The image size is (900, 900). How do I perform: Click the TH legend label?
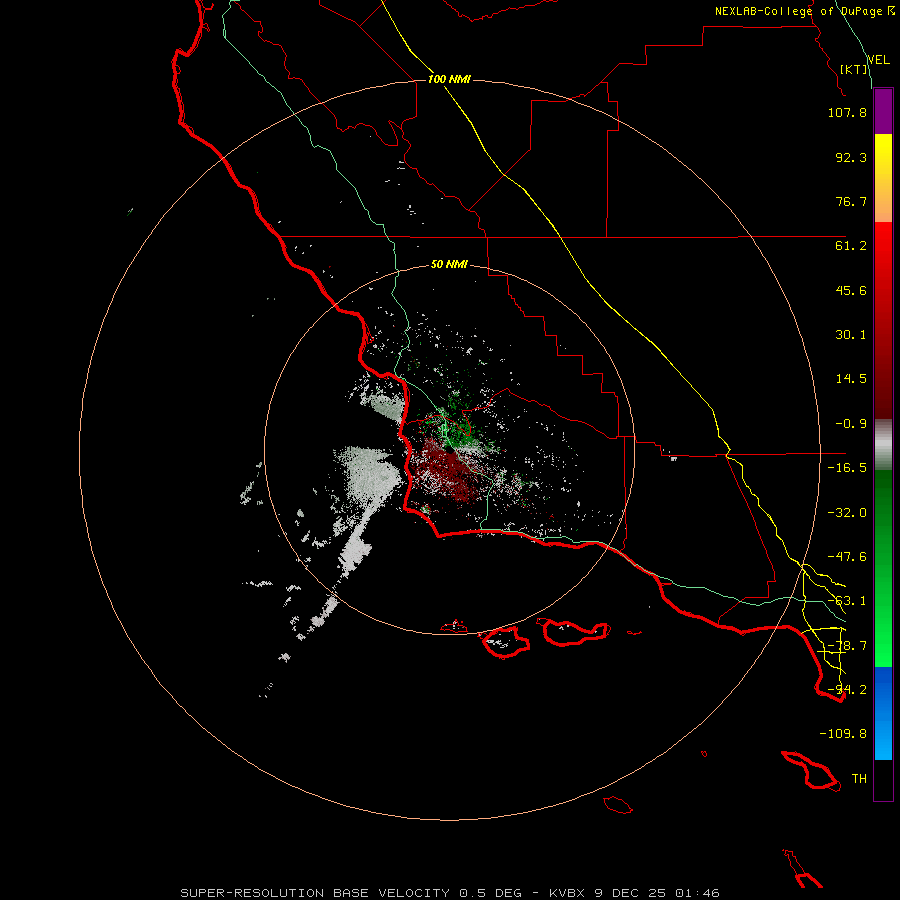click(859, 779)
